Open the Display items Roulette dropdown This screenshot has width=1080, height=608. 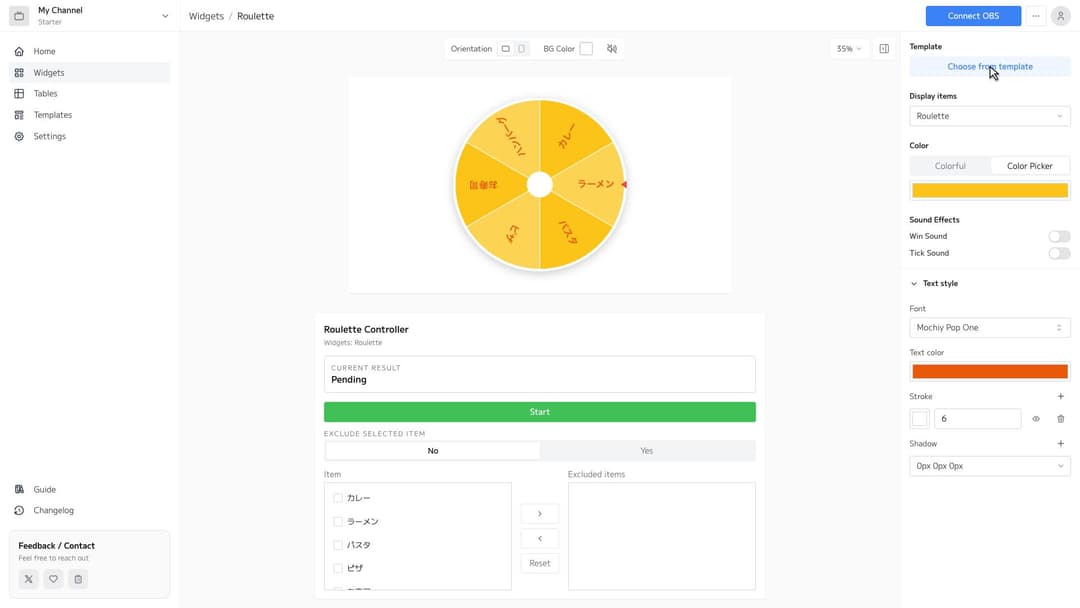point(990,116)
